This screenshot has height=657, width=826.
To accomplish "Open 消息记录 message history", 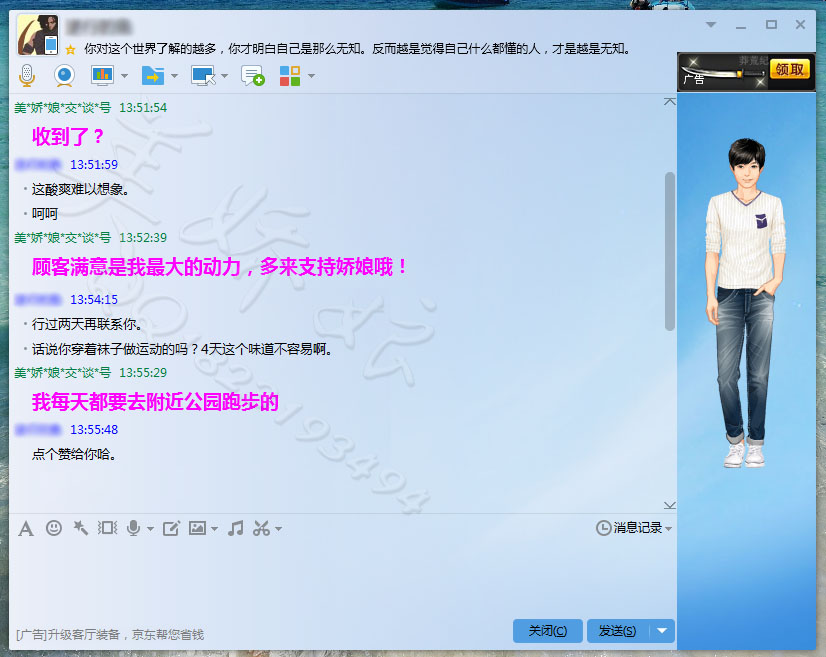I will 634,528.
